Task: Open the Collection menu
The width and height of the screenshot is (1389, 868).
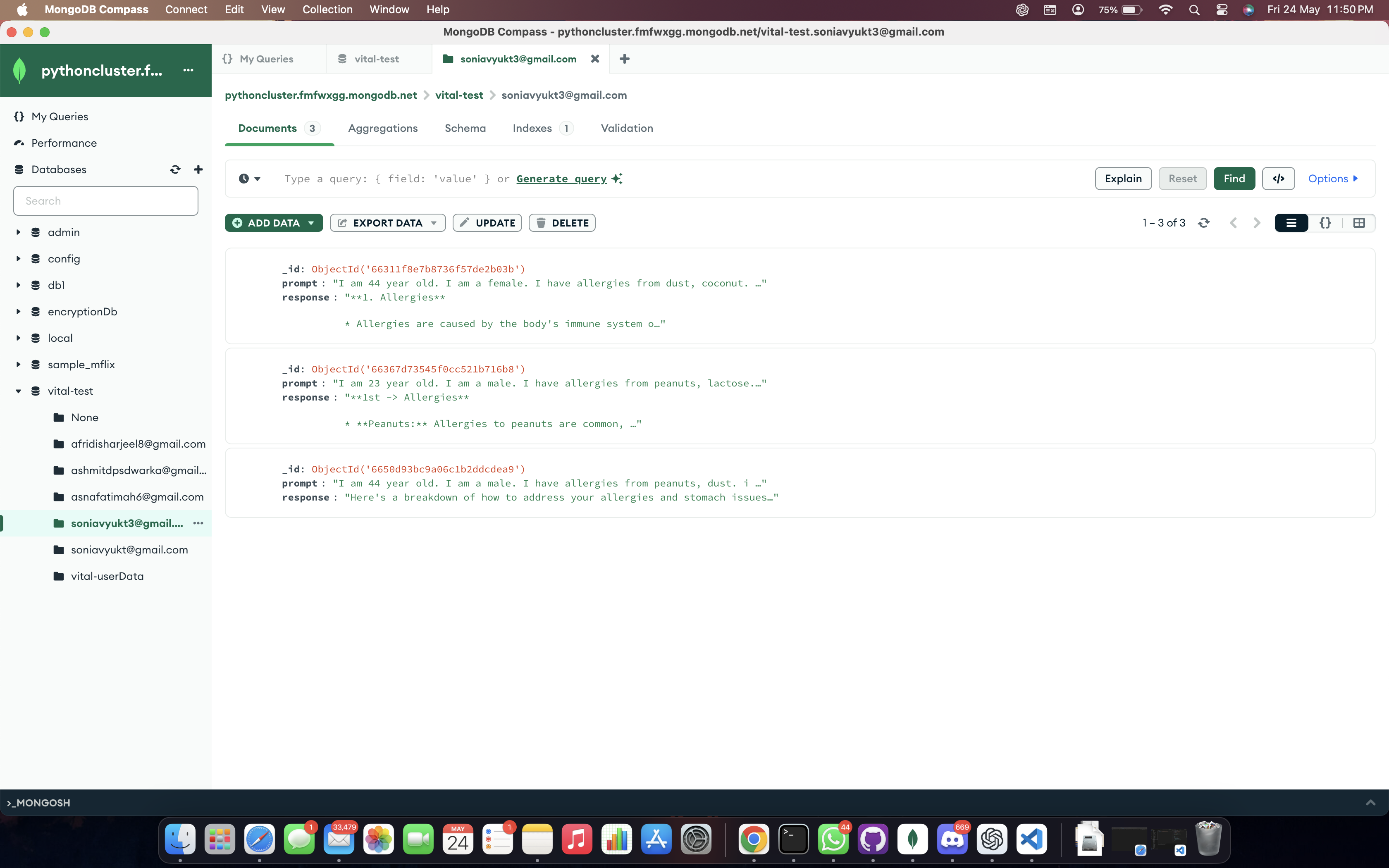Action: (x=327, y=10)
